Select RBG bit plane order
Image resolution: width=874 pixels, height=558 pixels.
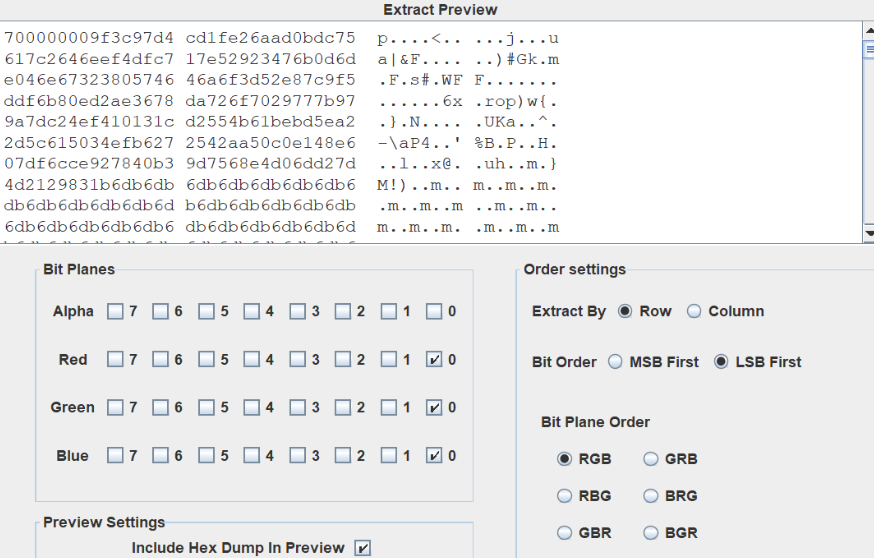565,496
